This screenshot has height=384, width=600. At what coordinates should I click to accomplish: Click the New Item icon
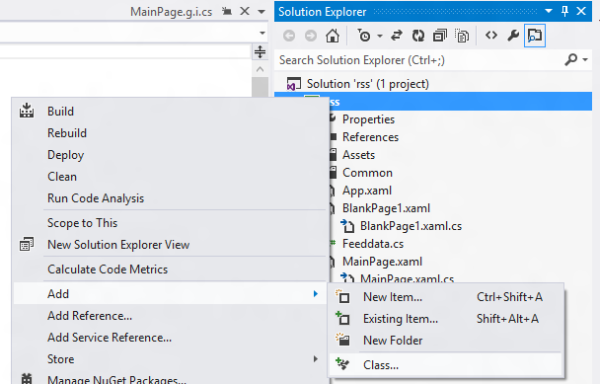coord(343,296)
